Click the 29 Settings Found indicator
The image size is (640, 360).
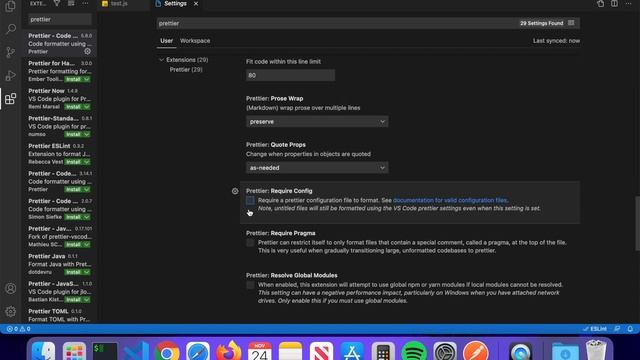click(x=542, y=23)
